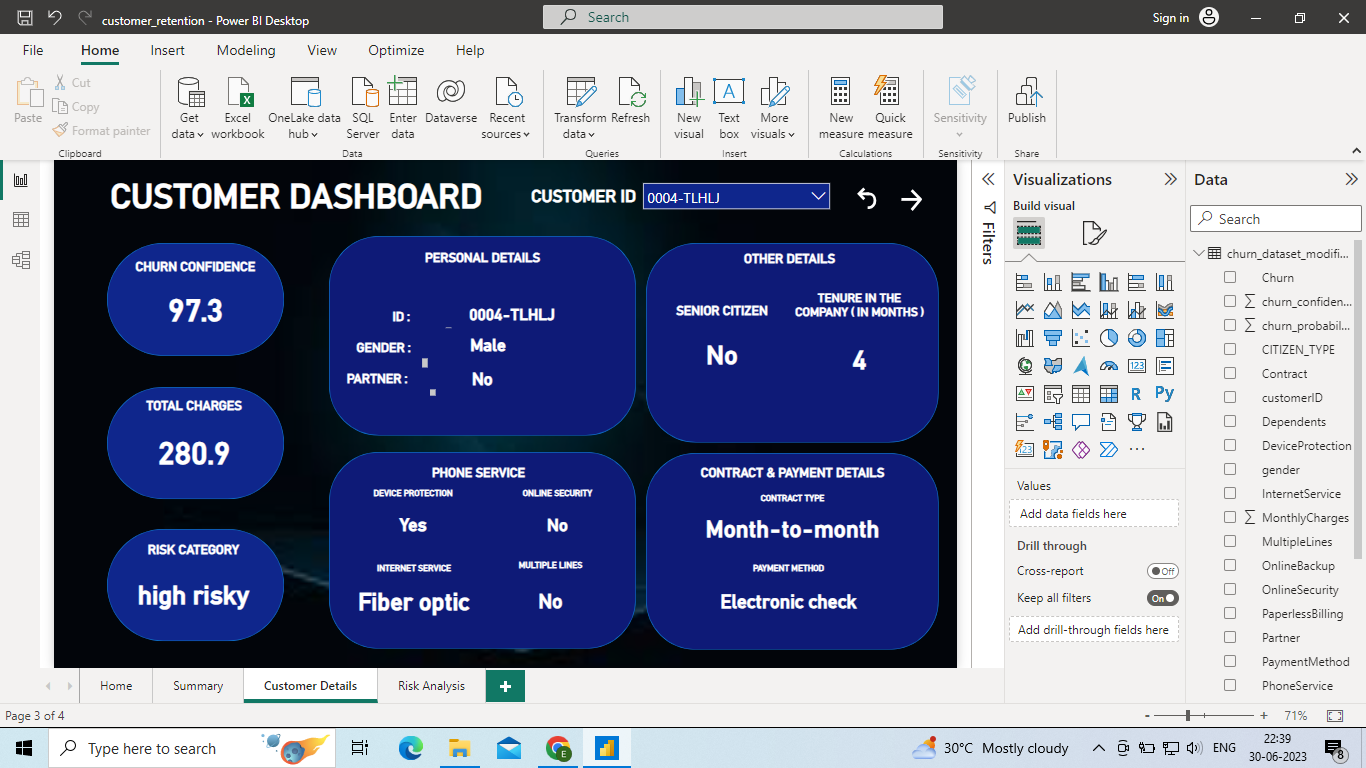
Task: Open the Modeling ribbon tab
Action: click(x=245, y=50)
